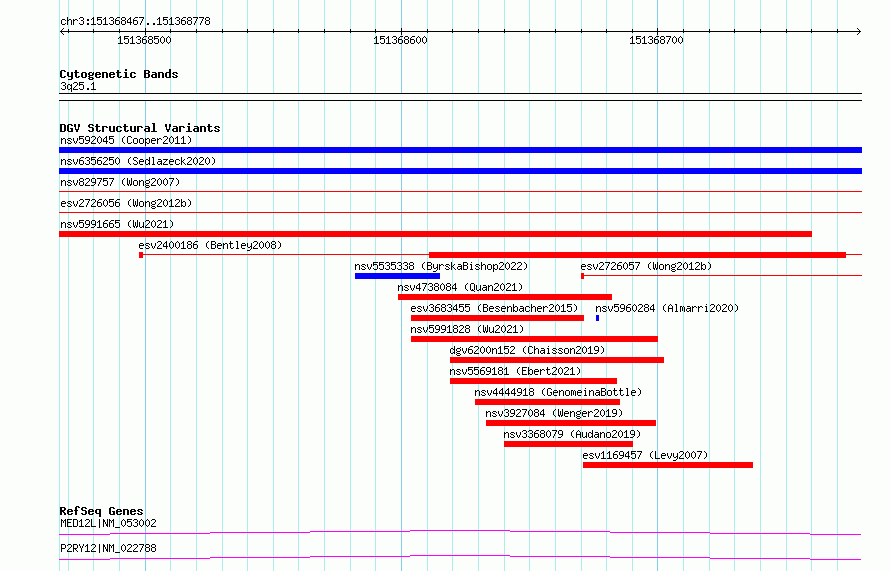Click the esv3683455 (Besenbacher2015) label
890x571 pixels.
(494, 308)
